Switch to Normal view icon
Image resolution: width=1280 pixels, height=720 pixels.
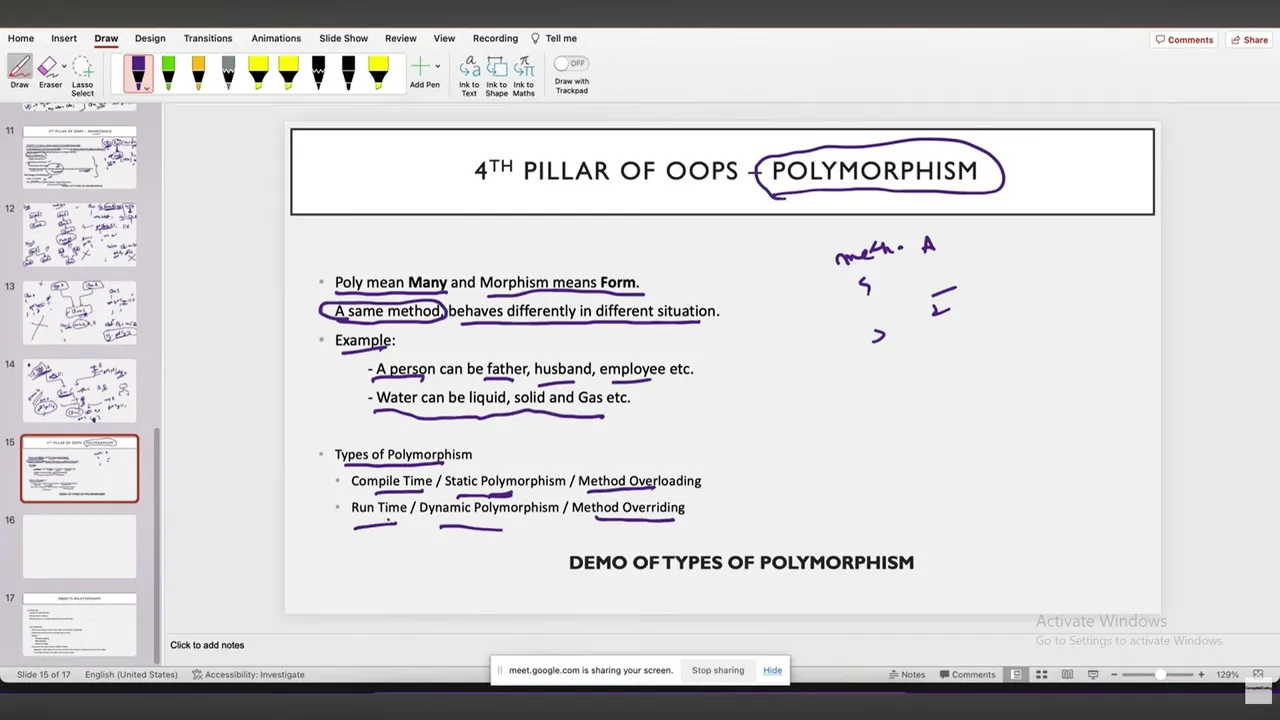pyautogui.click(x=1016, y=674)
